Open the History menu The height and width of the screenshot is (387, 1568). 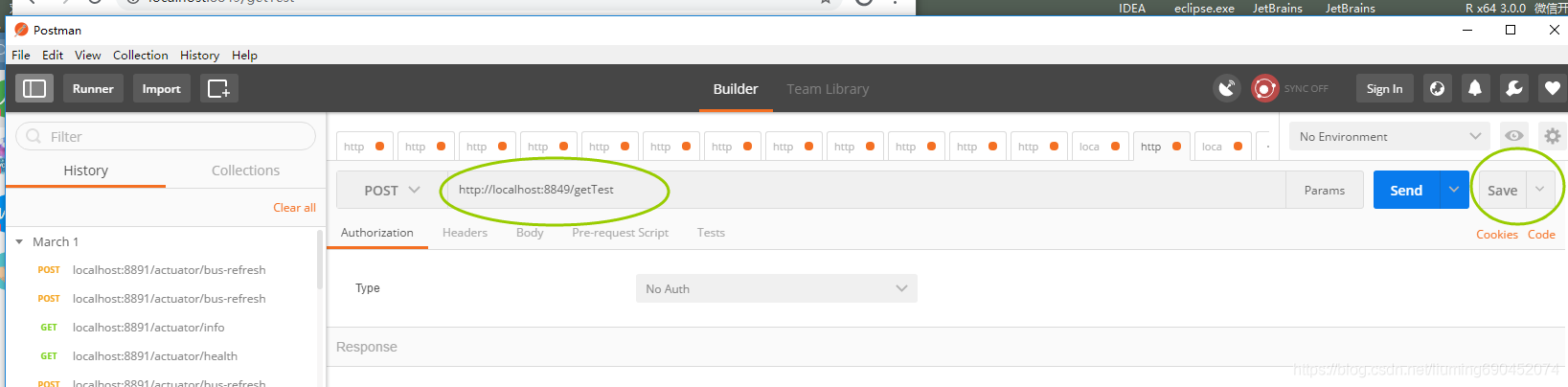point(199,55)
